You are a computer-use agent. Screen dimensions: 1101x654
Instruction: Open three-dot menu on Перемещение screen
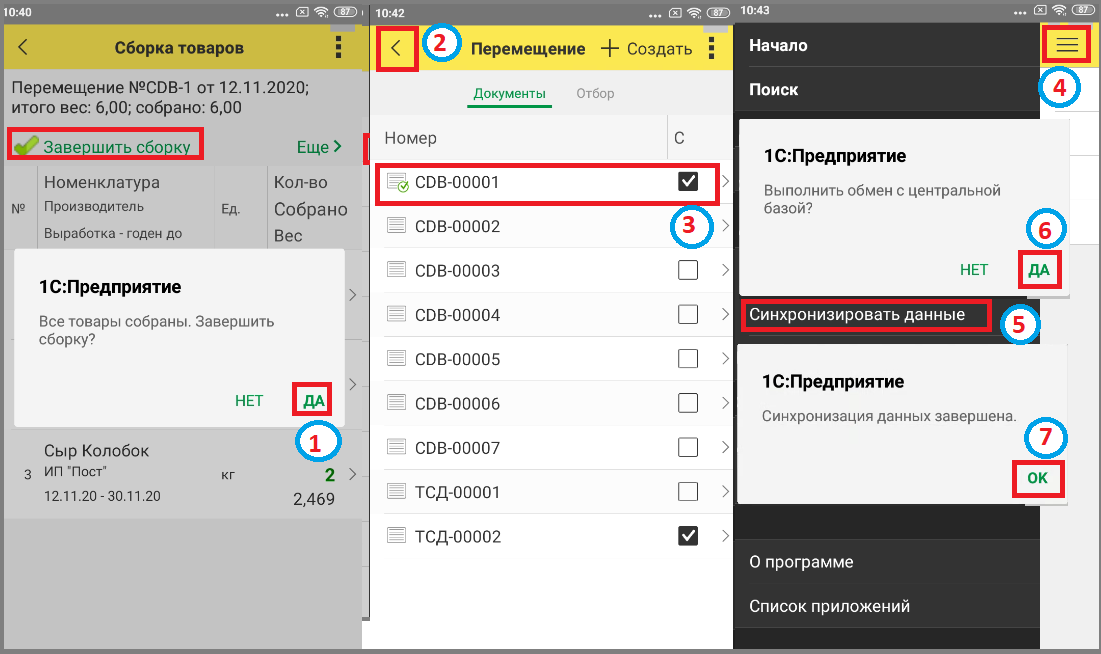(711, 48)
